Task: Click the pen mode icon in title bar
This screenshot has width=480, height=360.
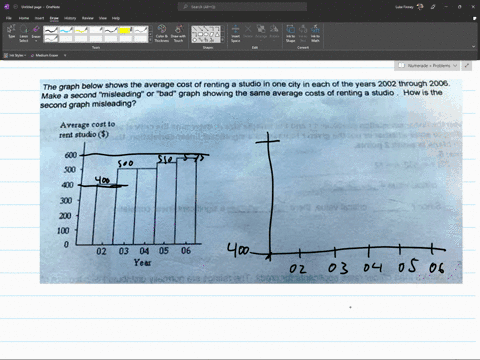Action: [433, 7]
